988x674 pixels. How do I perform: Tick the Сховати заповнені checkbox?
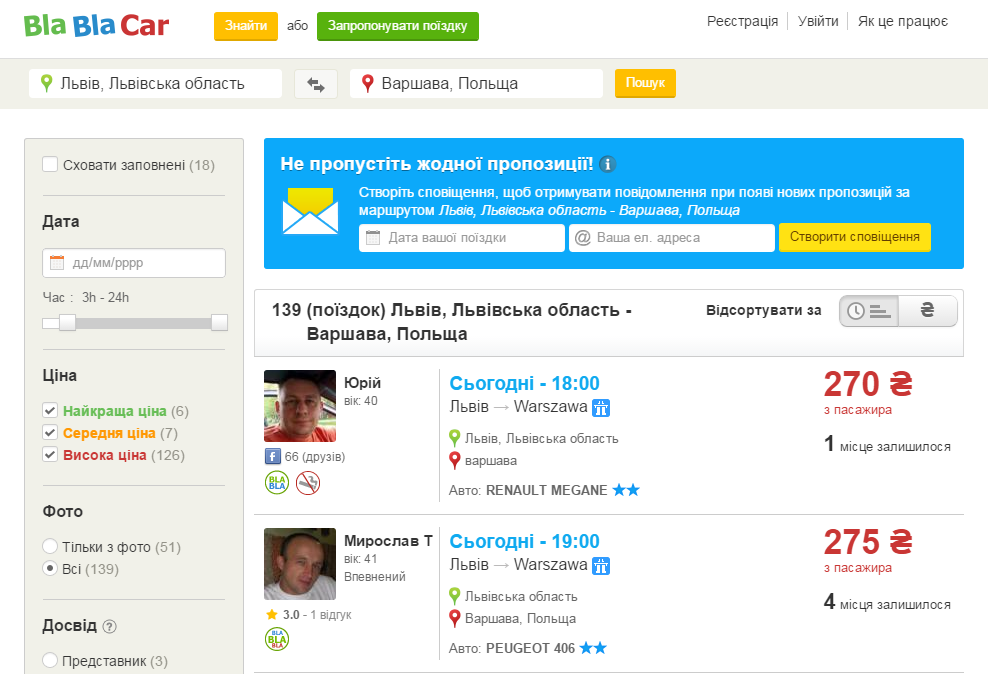point(50,164)
